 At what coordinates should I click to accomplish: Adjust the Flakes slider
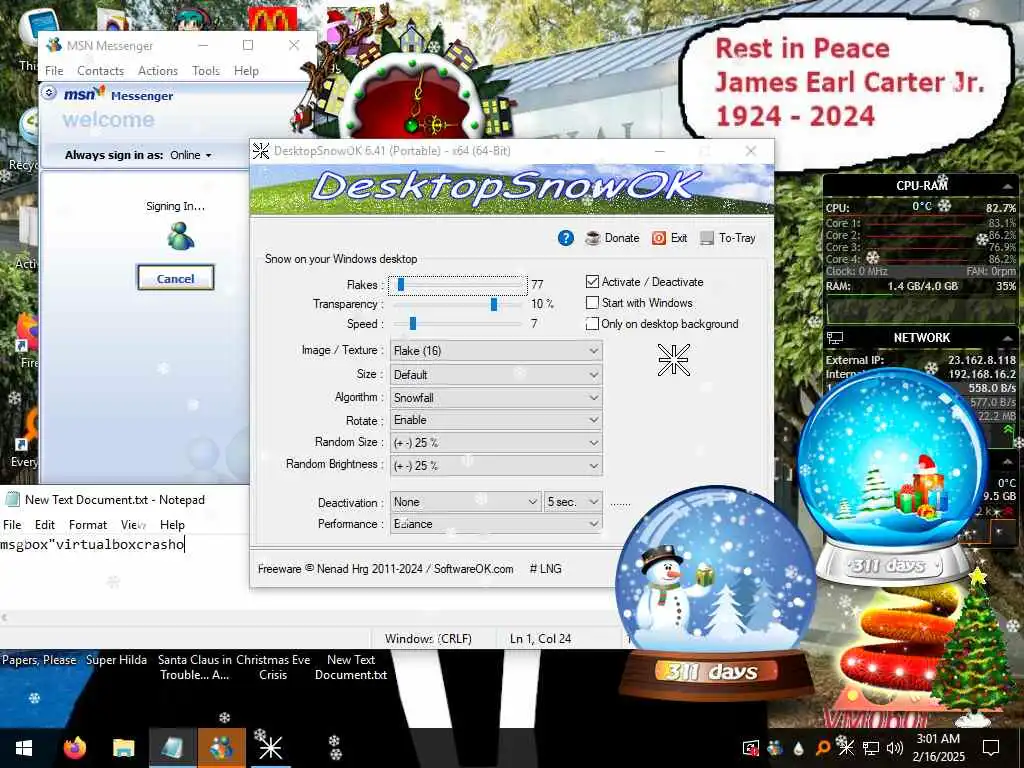click(x=458, y=285)
